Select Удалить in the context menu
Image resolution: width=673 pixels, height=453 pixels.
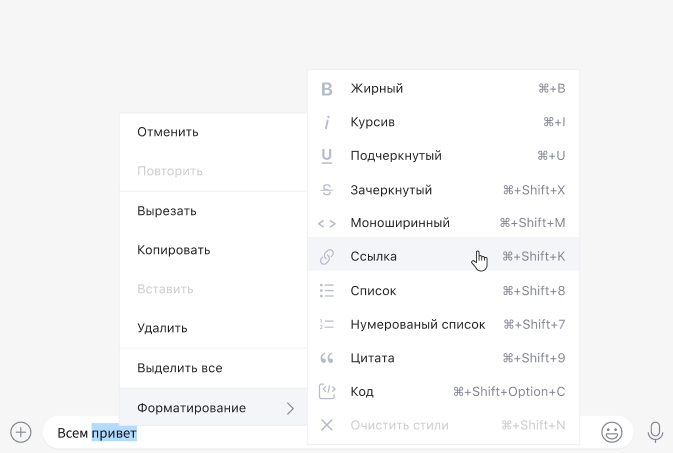coord(162,328)
